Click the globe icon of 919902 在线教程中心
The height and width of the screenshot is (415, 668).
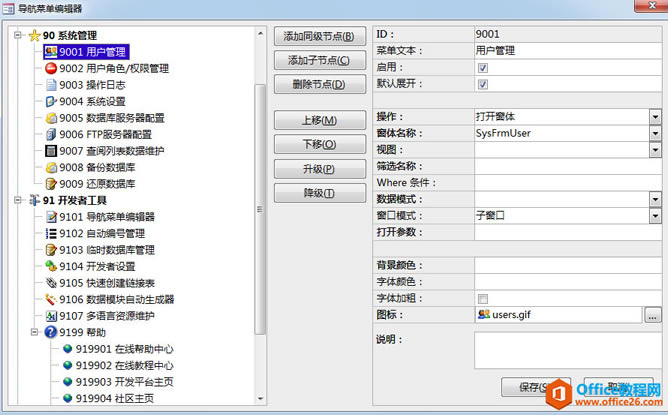coord(67,365)
